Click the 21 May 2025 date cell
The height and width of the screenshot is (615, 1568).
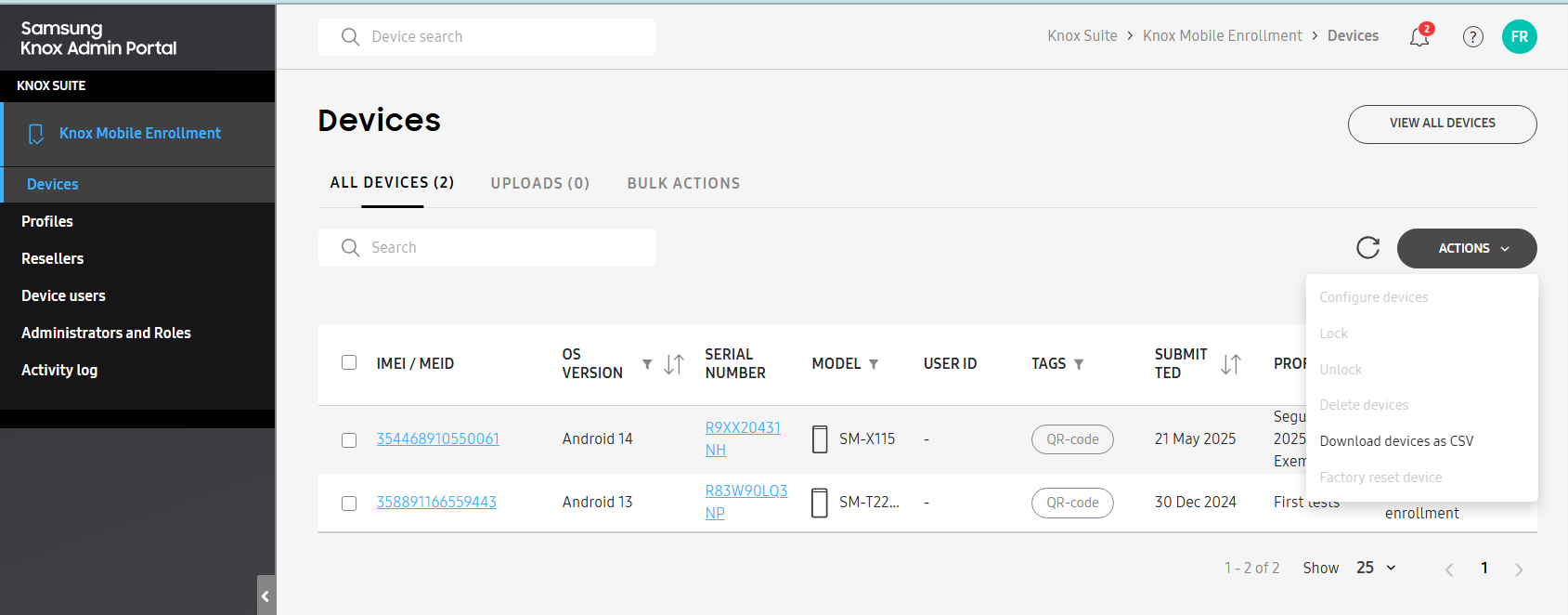tap(1195, 438)
